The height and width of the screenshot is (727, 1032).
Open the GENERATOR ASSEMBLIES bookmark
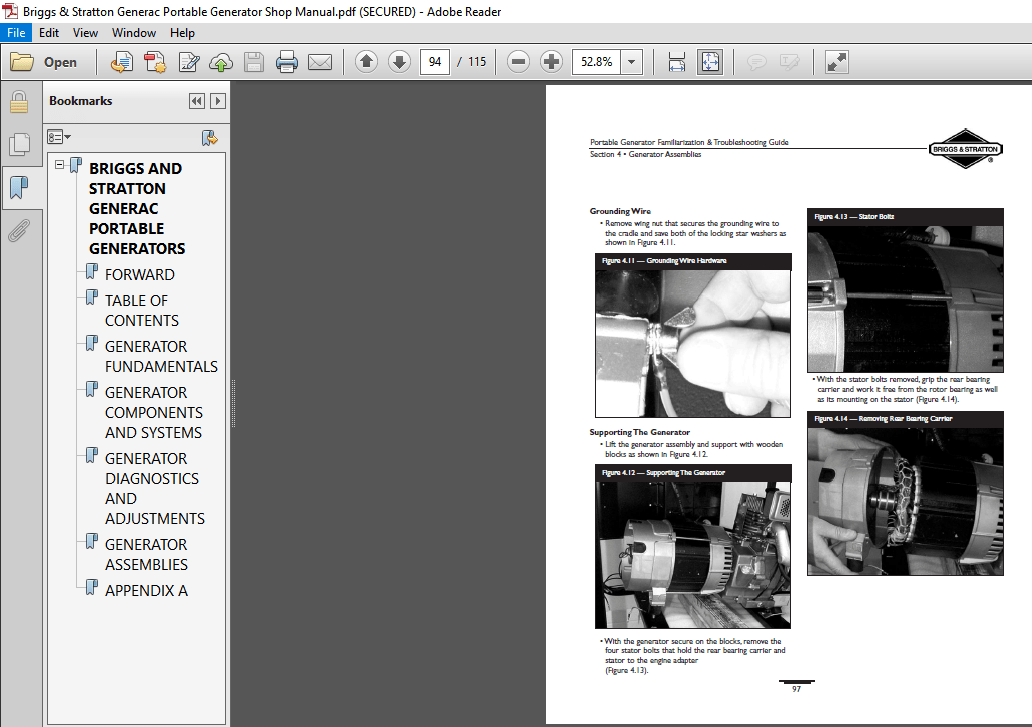[x=146, y=555]
